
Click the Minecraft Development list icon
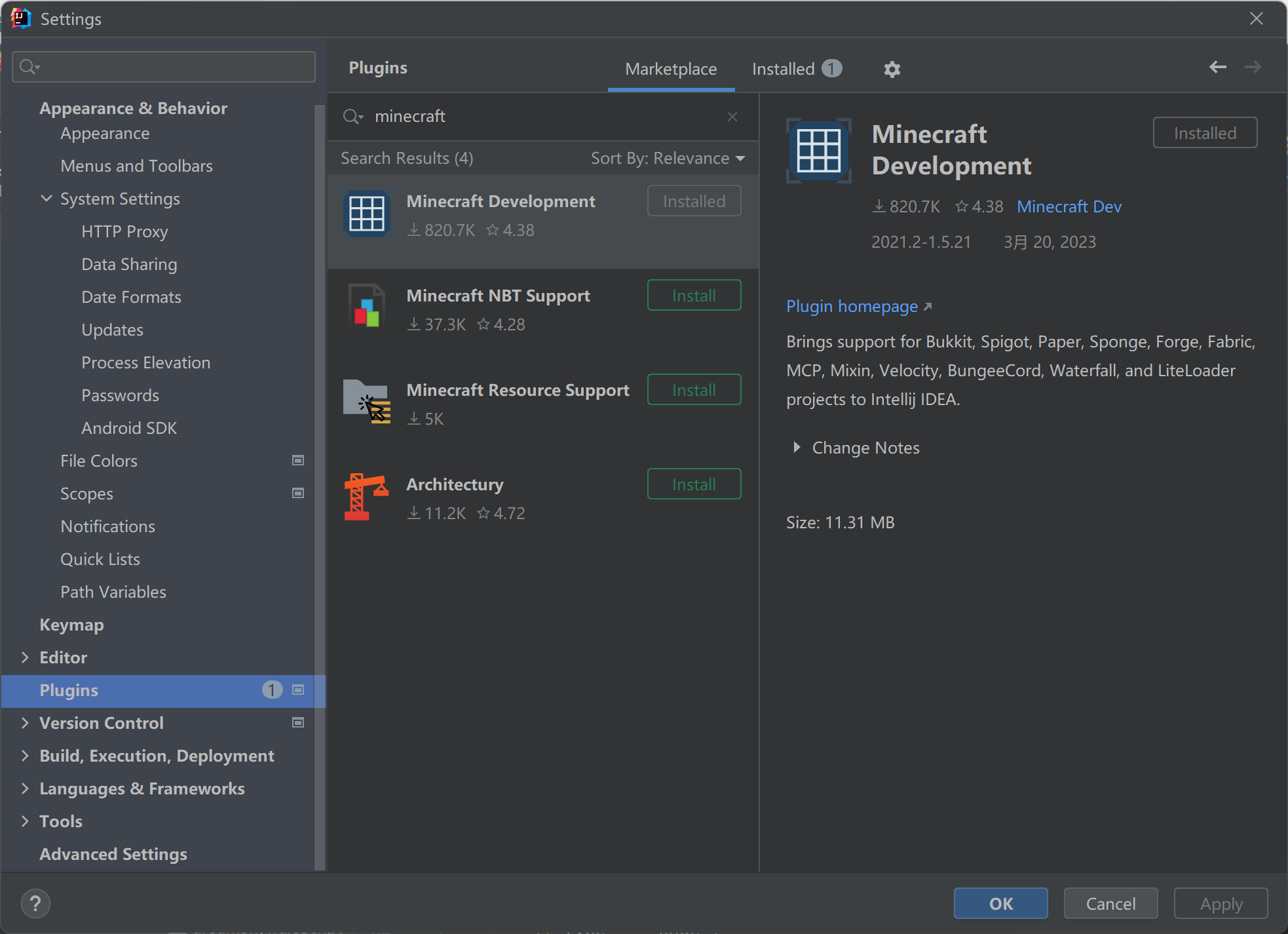367,214
